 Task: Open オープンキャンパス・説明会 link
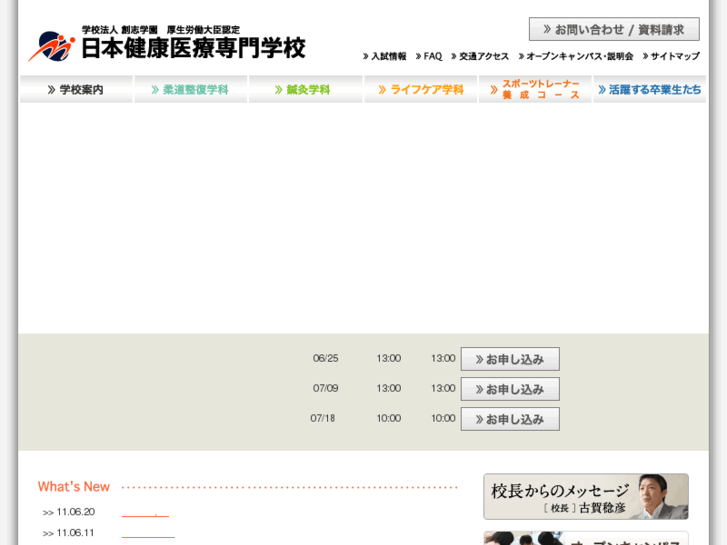tap(576, 56)
